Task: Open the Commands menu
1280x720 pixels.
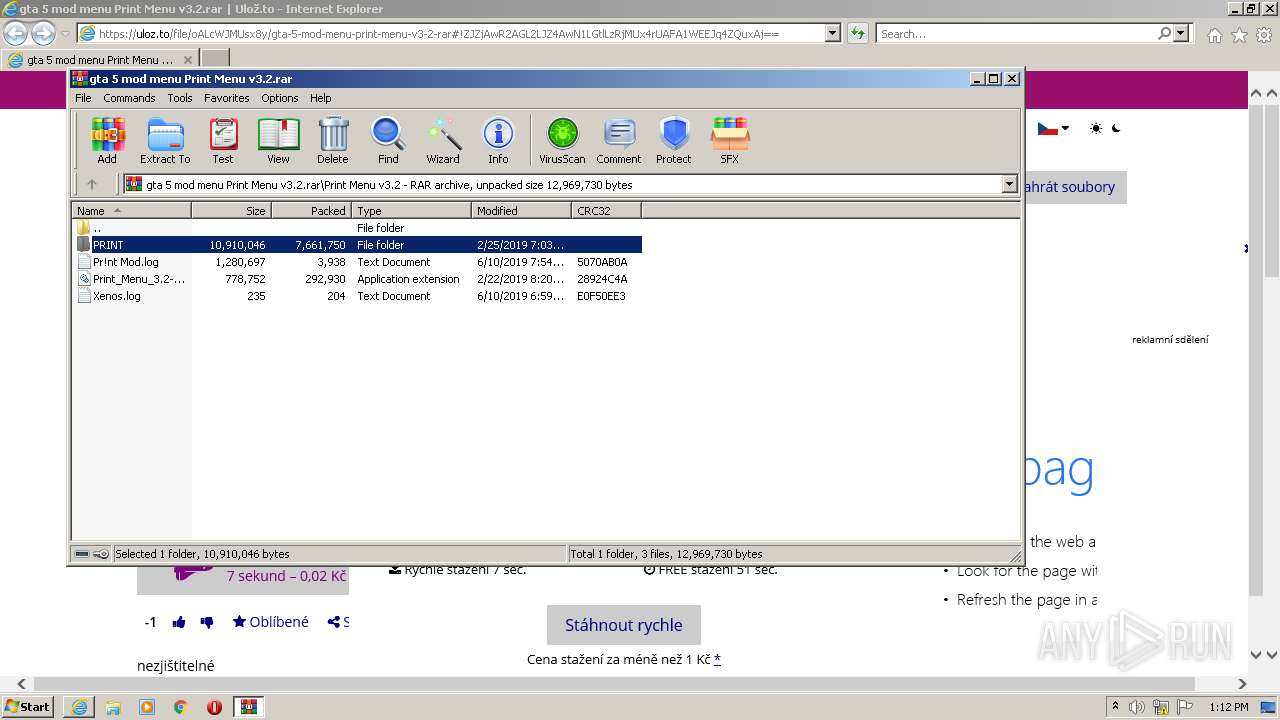Action: (x=129, y=98)
